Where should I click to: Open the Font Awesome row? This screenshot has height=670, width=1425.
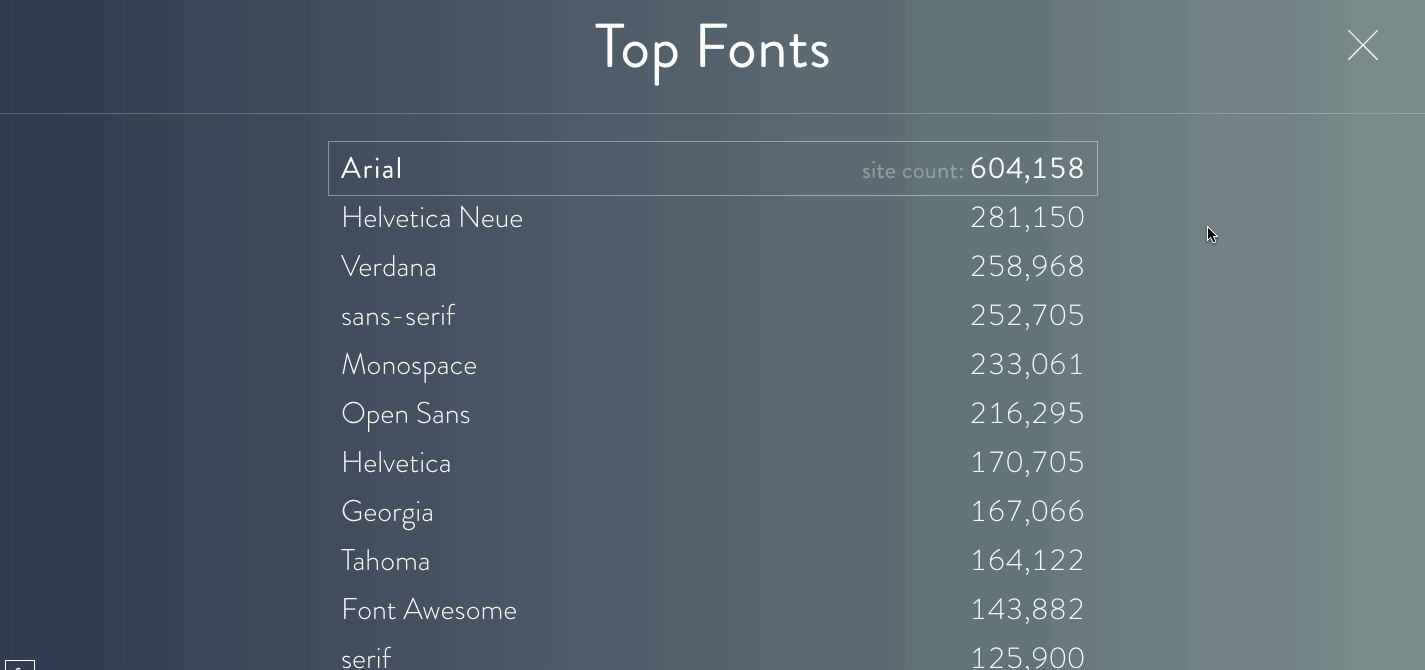coord(712,610)
